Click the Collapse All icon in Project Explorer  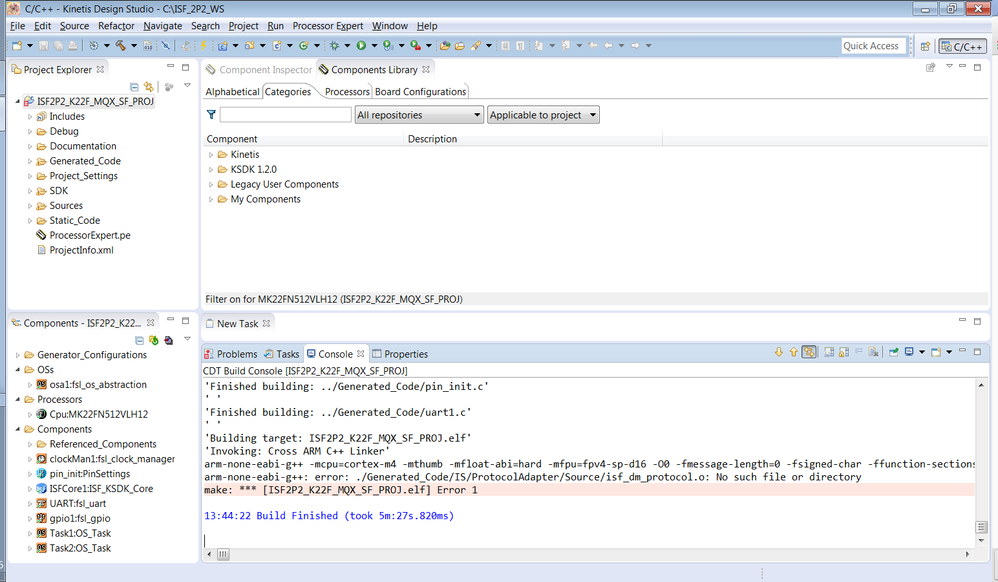[134, 87]
